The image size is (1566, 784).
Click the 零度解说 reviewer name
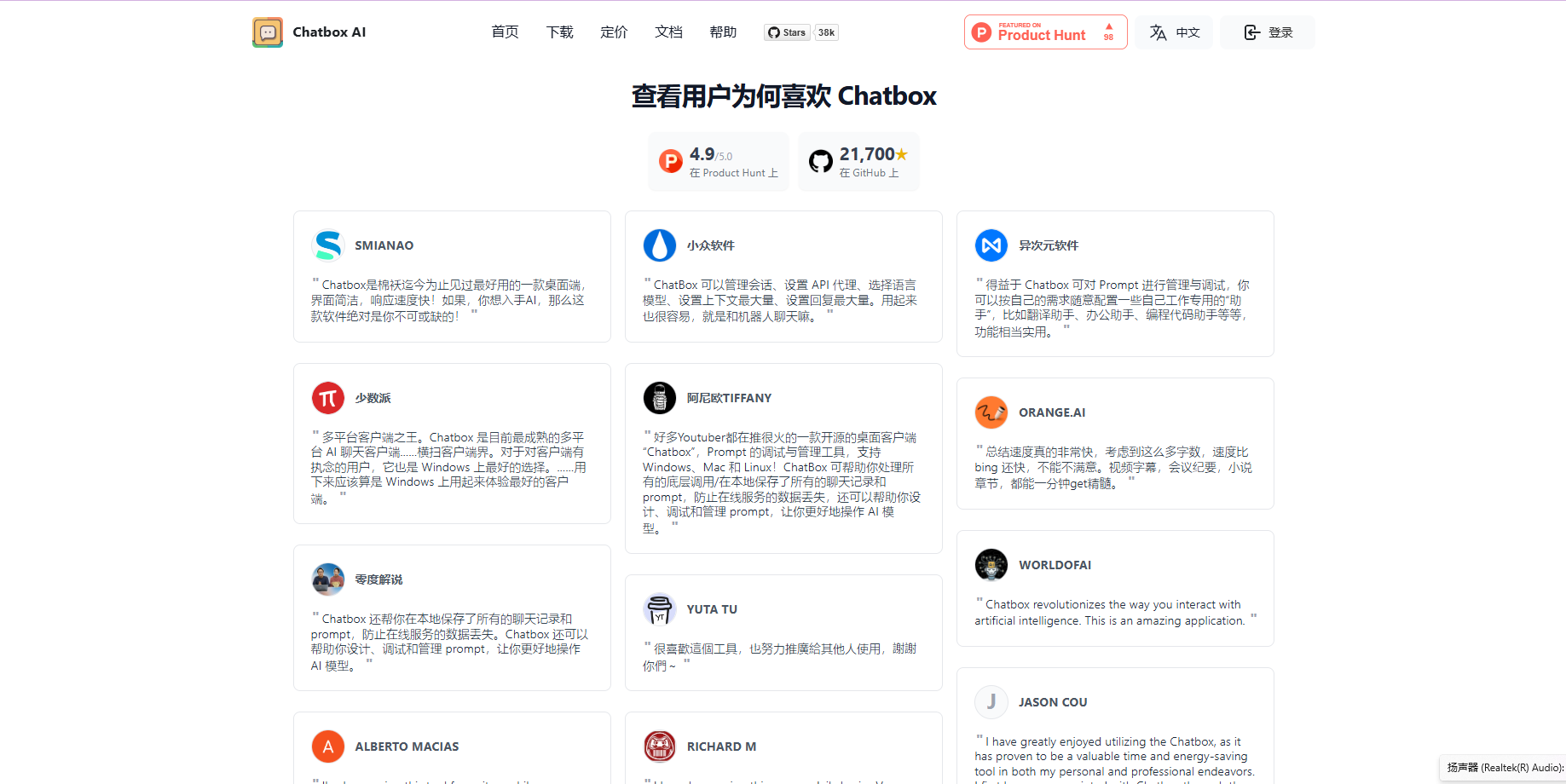378,579
